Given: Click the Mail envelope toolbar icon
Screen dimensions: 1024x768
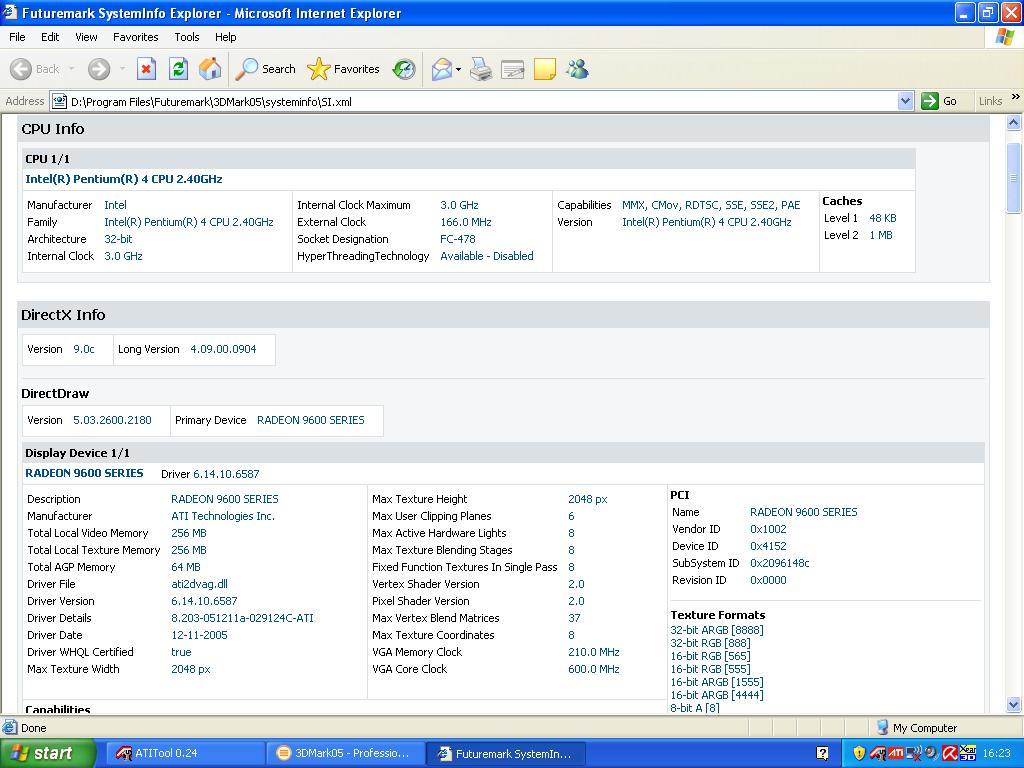Looking at the screenshot, I should [442, 69].
